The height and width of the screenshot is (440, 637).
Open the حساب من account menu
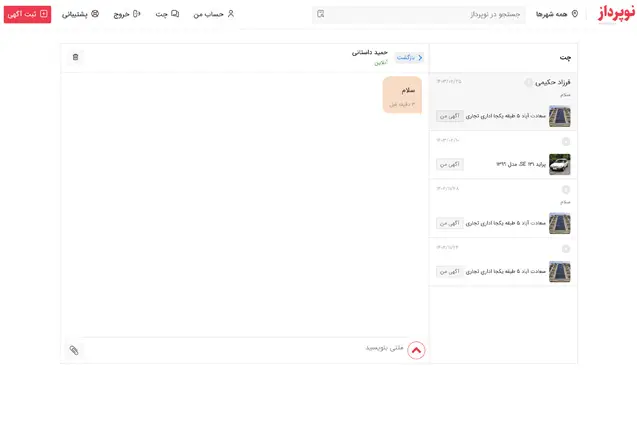(214, 14)
